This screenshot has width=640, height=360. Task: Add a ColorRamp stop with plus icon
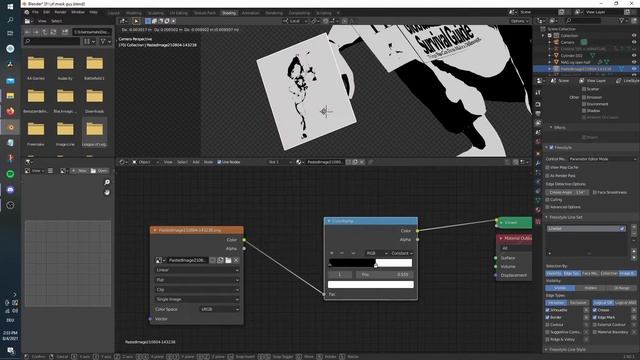tap(332, 253)
